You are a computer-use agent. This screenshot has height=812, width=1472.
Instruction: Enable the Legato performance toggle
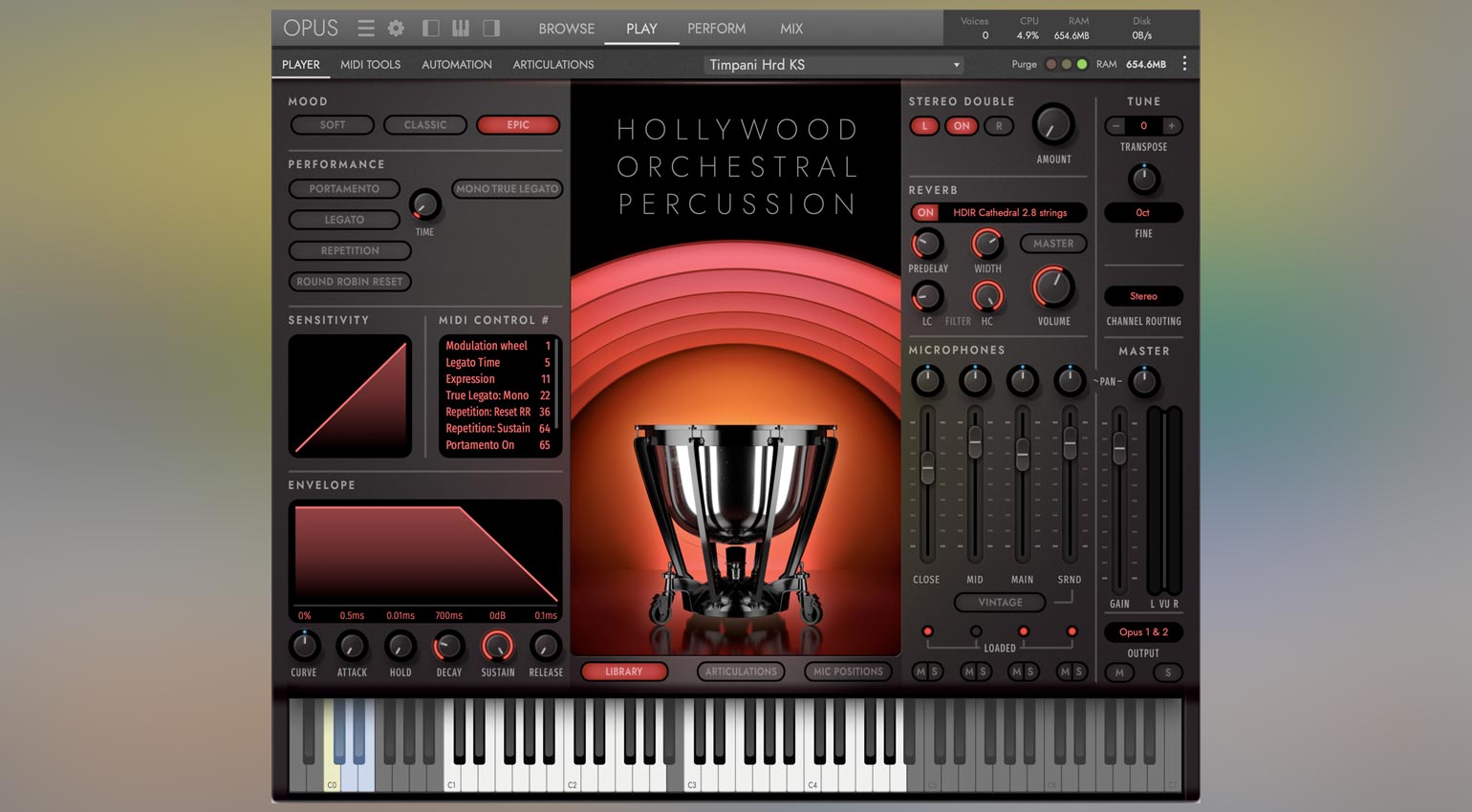(344, 220)
